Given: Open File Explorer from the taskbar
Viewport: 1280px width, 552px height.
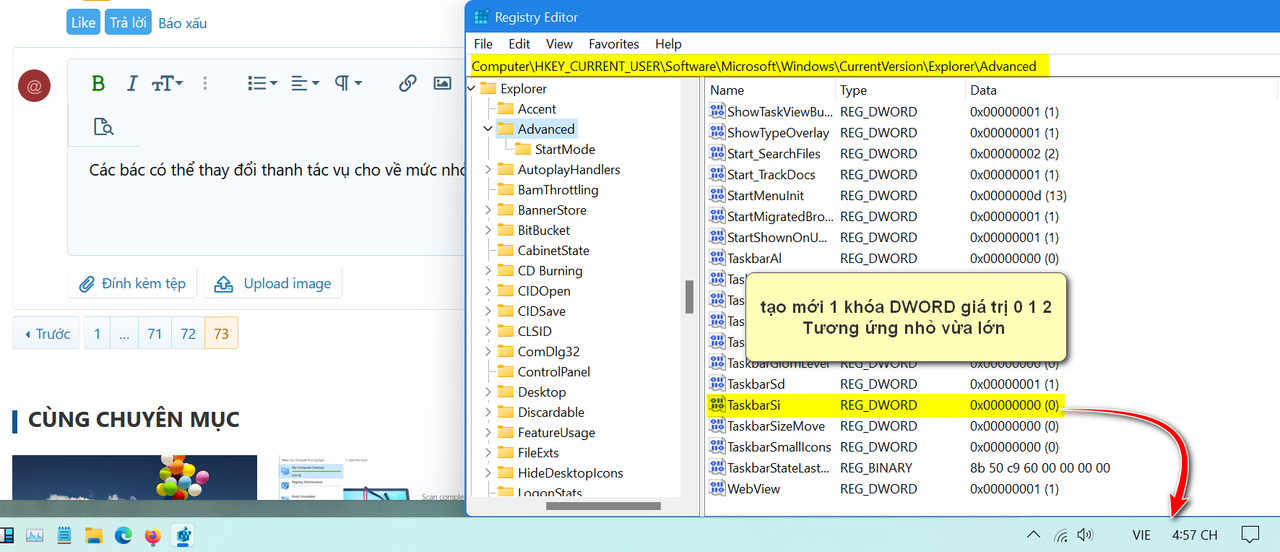Looking at the screenshot, I should coord(93,535).
